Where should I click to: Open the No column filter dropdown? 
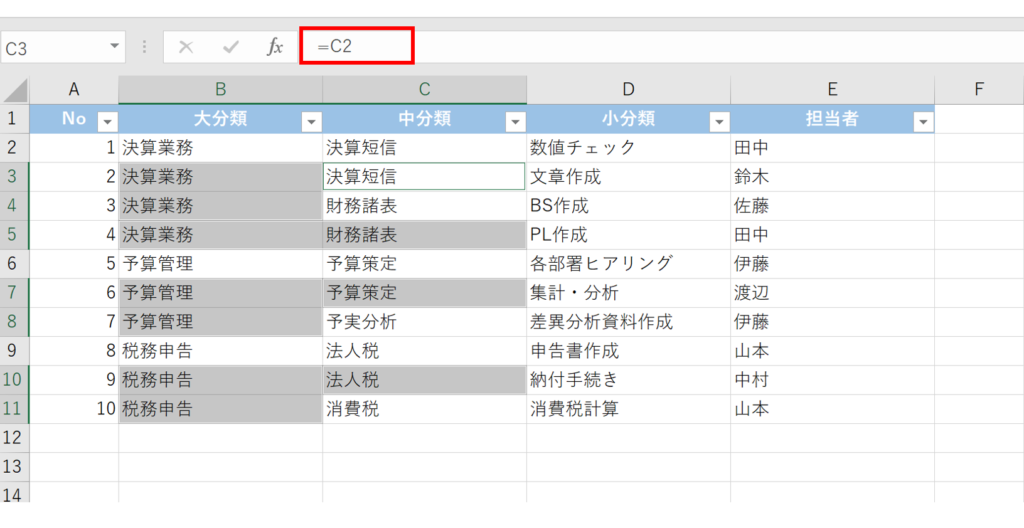point(107,122)
